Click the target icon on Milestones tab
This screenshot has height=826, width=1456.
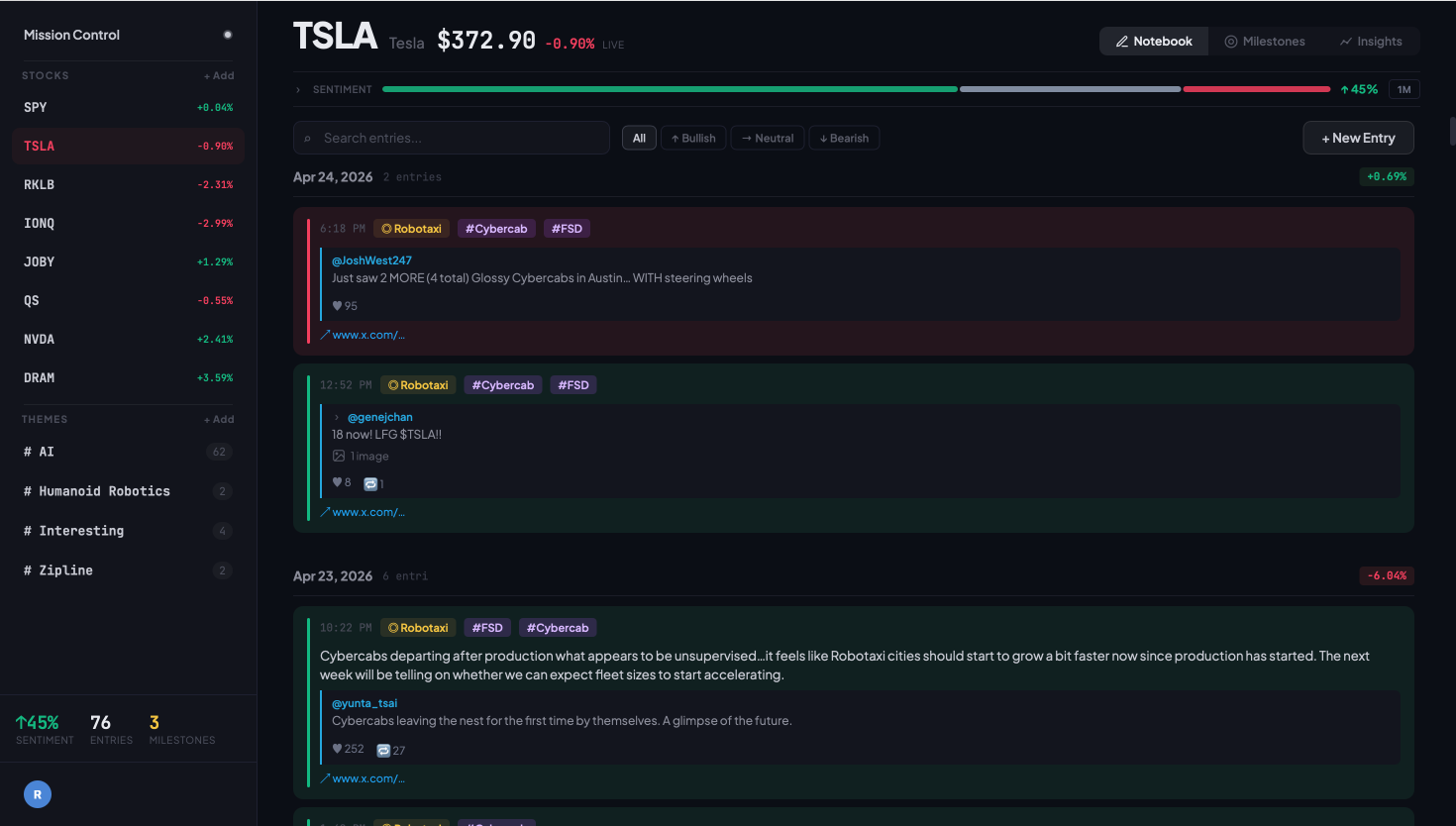pyautogui.click(x=1231, y=42)
